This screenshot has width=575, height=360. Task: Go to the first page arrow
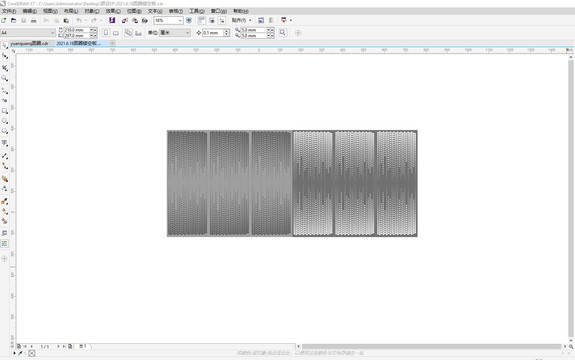pyautogui.click(x=25, y=346)
